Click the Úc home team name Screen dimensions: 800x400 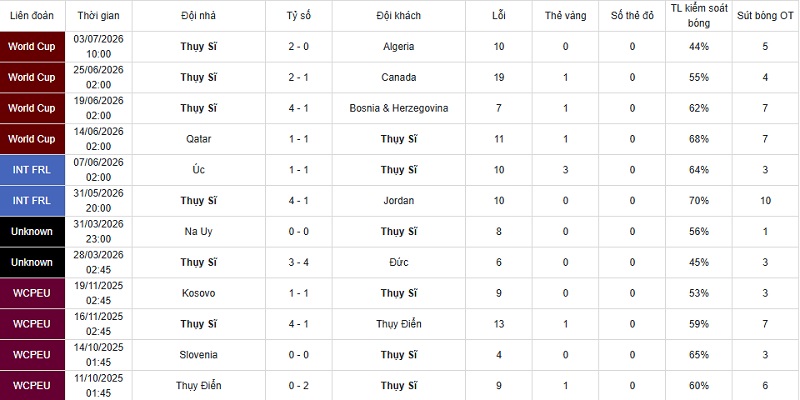point(198,170)
